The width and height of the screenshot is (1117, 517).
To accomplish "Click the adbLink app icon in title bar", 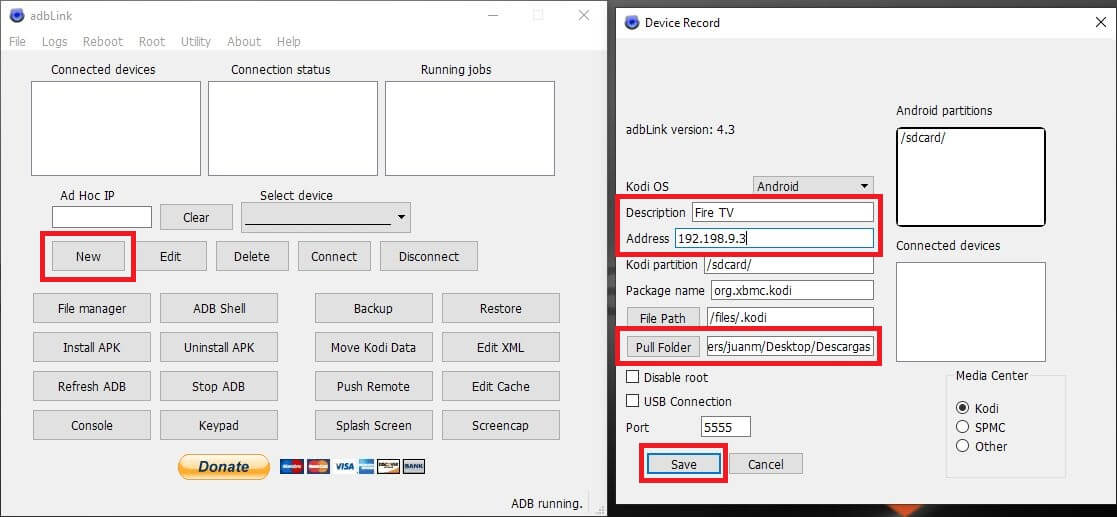I will [x=17, y=15].
